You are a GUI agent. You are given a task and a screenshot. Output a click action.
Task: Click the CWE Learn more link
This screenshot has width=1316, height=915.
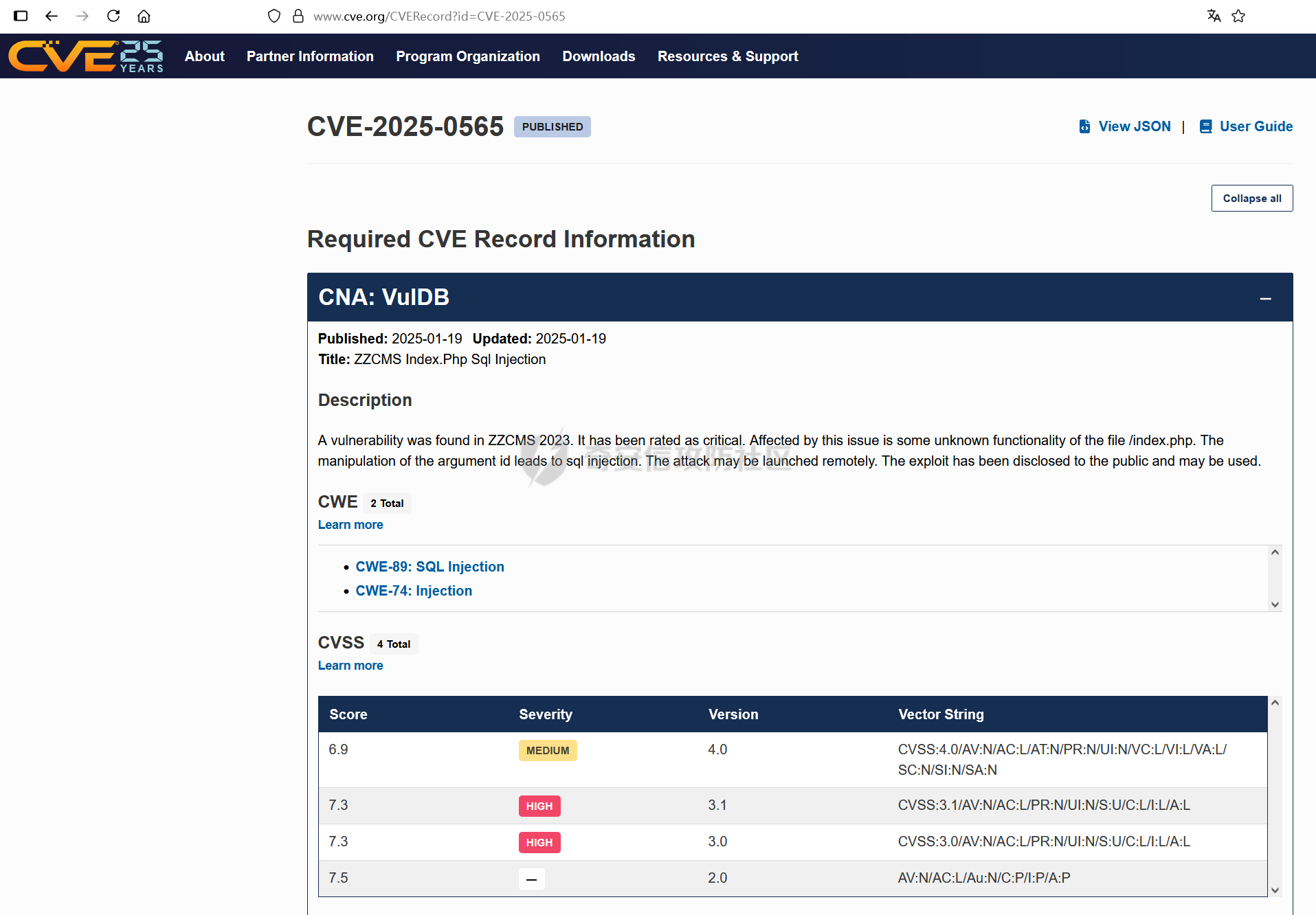(350, 525)
